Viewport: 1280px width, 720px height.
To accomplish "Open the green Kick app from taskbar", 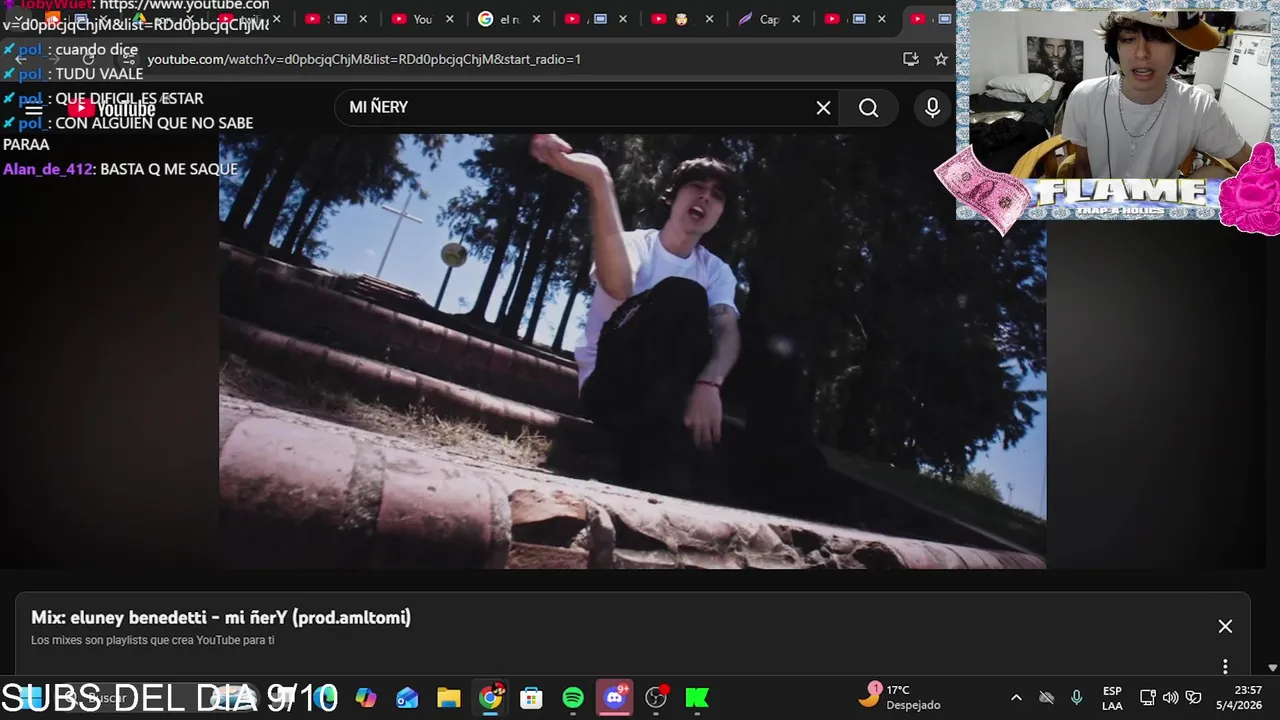I will [697, 698].
